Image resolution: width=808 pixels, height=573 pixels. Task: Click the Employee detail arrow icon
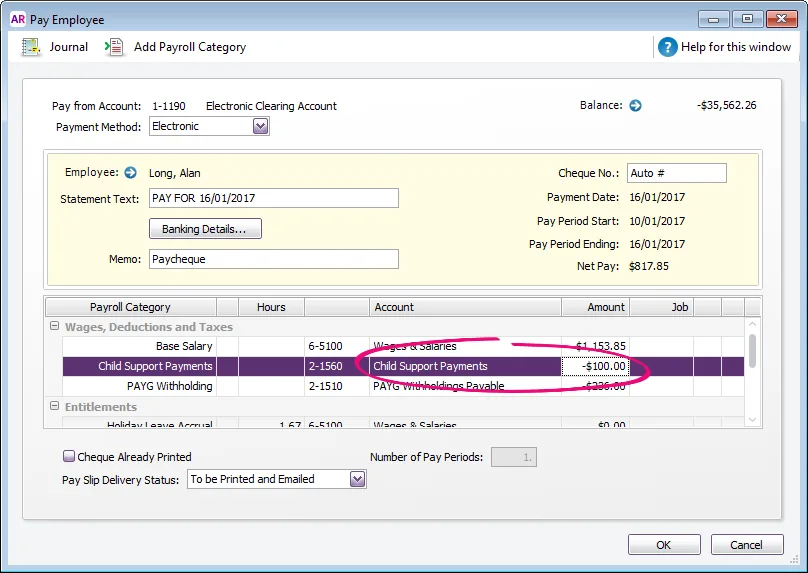tap(130, 173)
